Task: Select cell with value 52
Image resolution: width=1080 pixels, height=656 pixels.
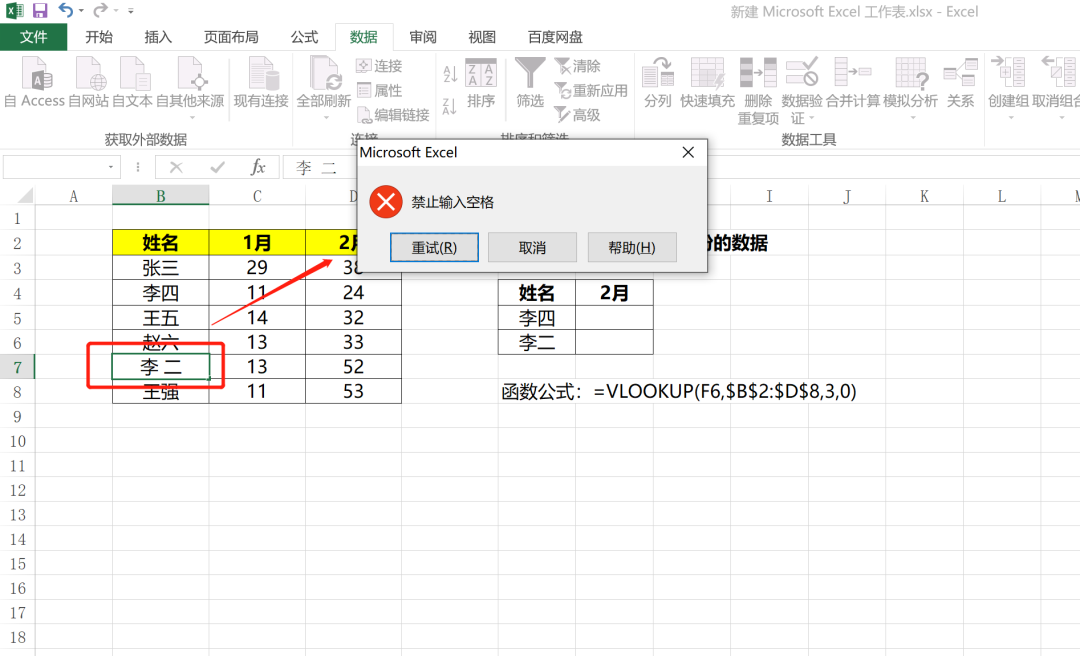Action: pos(353,367)
